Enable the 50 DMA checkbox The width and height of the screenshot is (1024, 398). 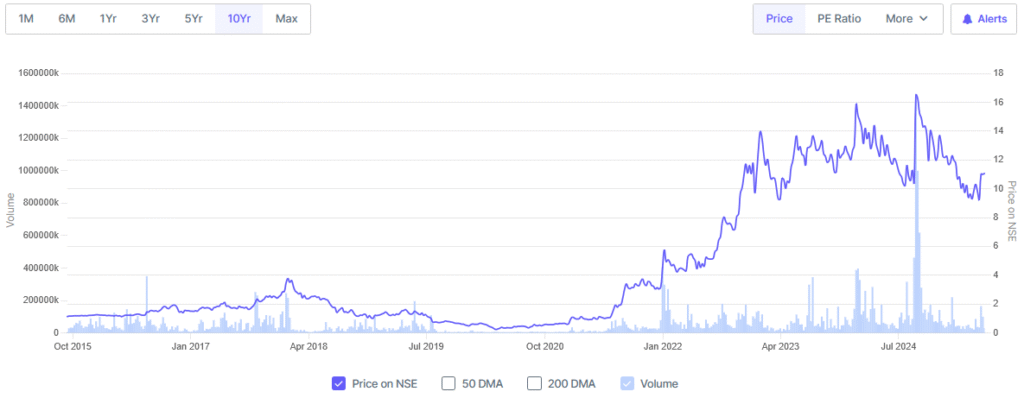tap(448, 384)
